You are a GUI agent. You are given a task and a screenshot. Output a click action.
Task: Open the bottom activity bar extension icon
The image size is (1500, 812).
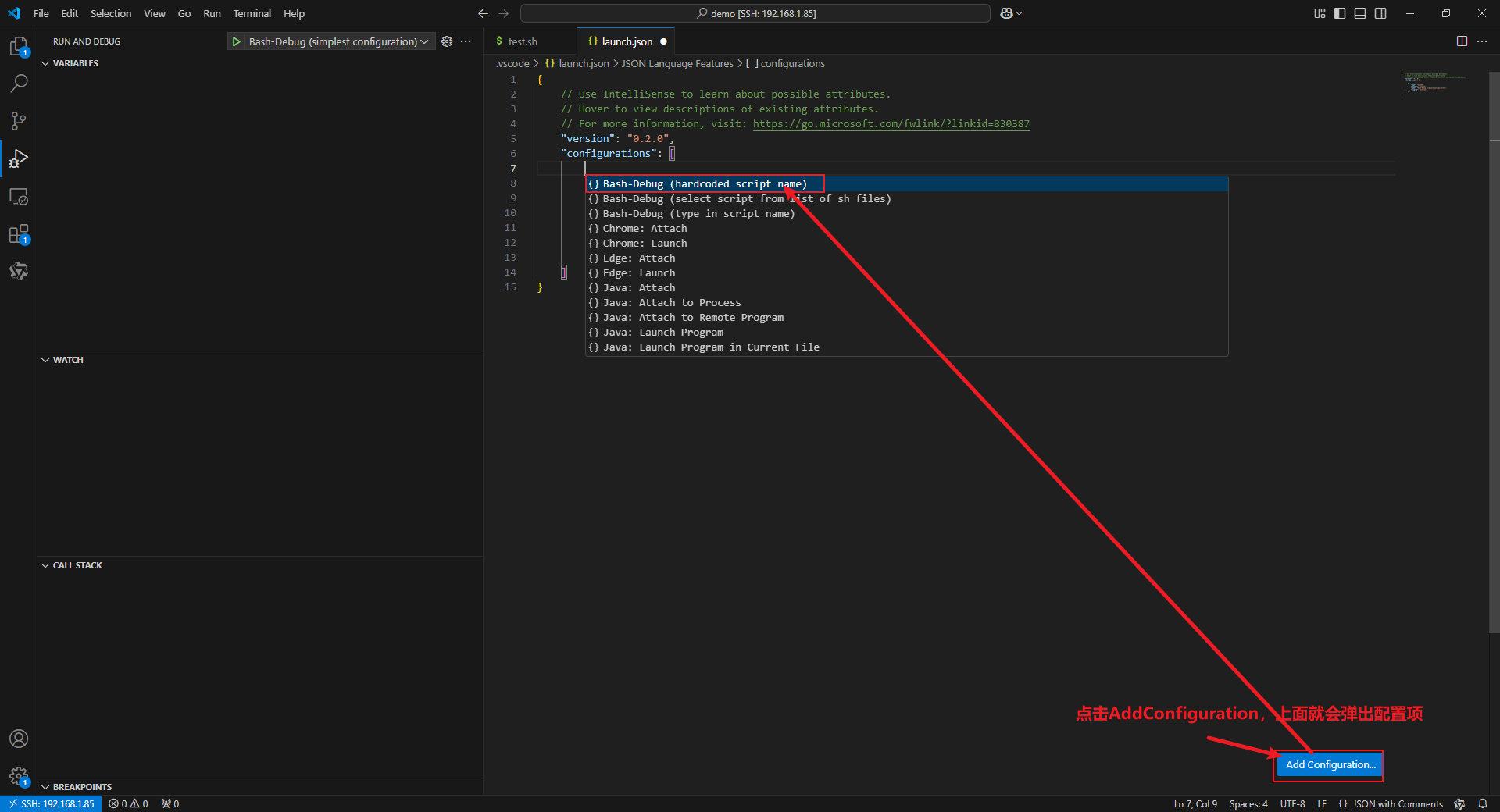[x=19, y=271]
